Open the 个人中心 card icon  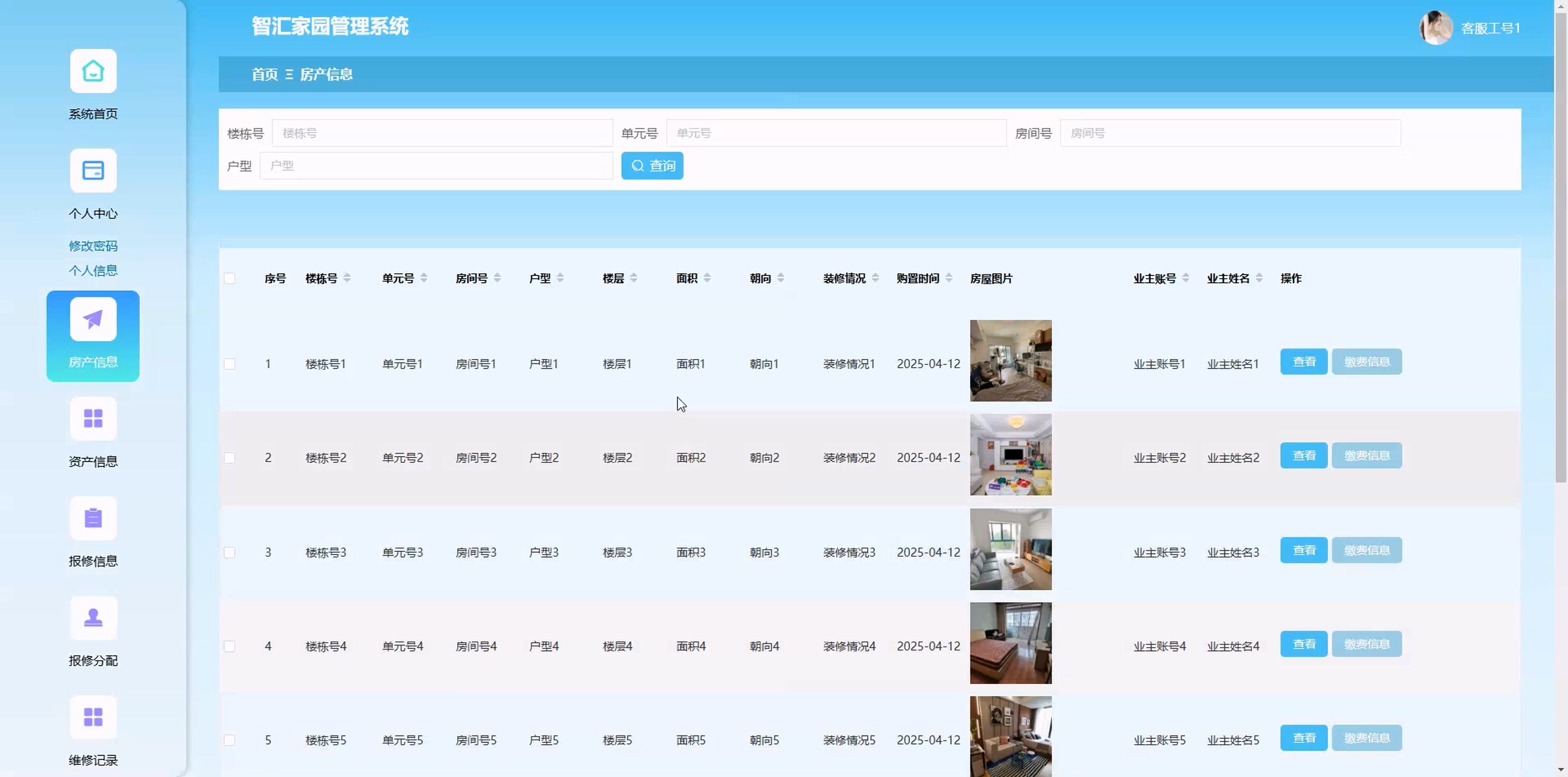tap(92, 171)
